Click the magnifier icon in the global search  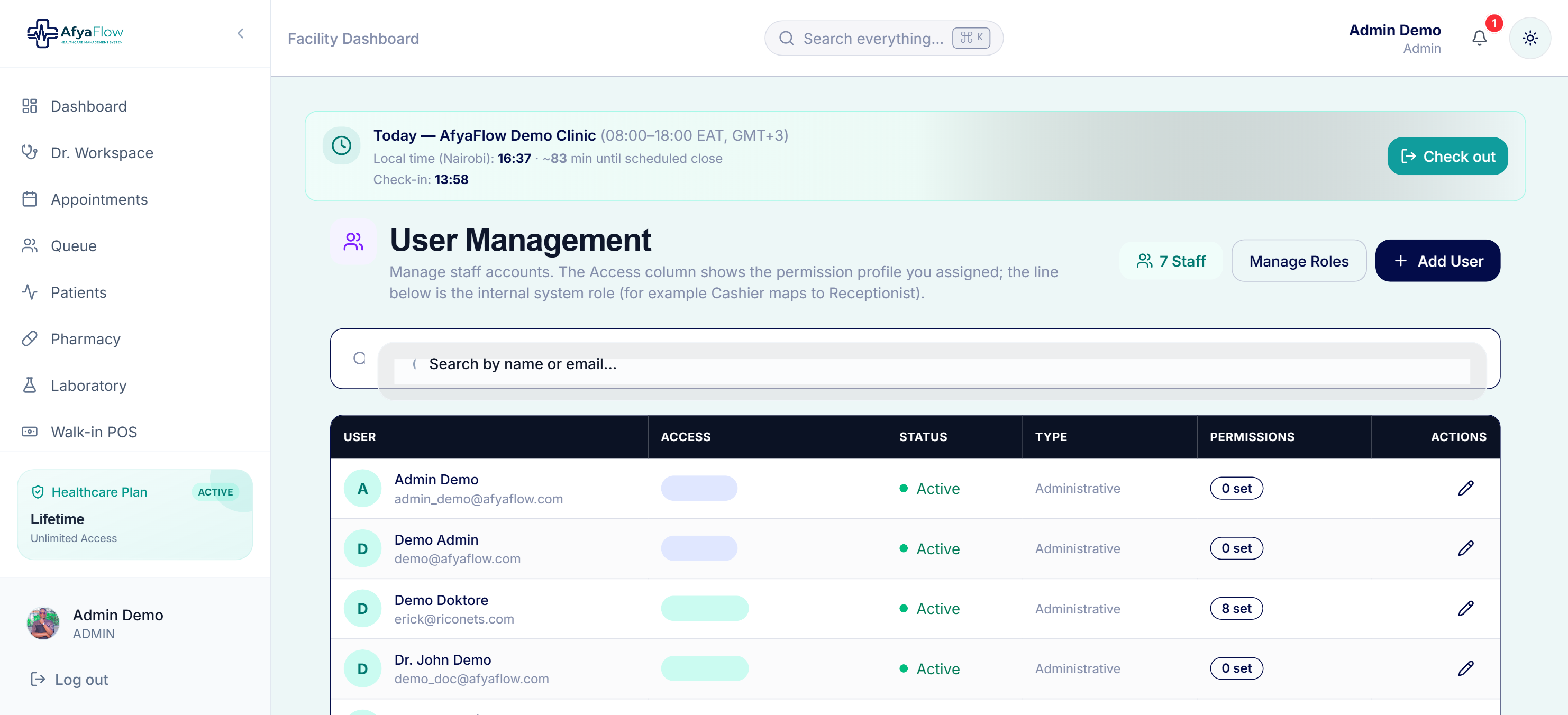click(x=787, y=38)
